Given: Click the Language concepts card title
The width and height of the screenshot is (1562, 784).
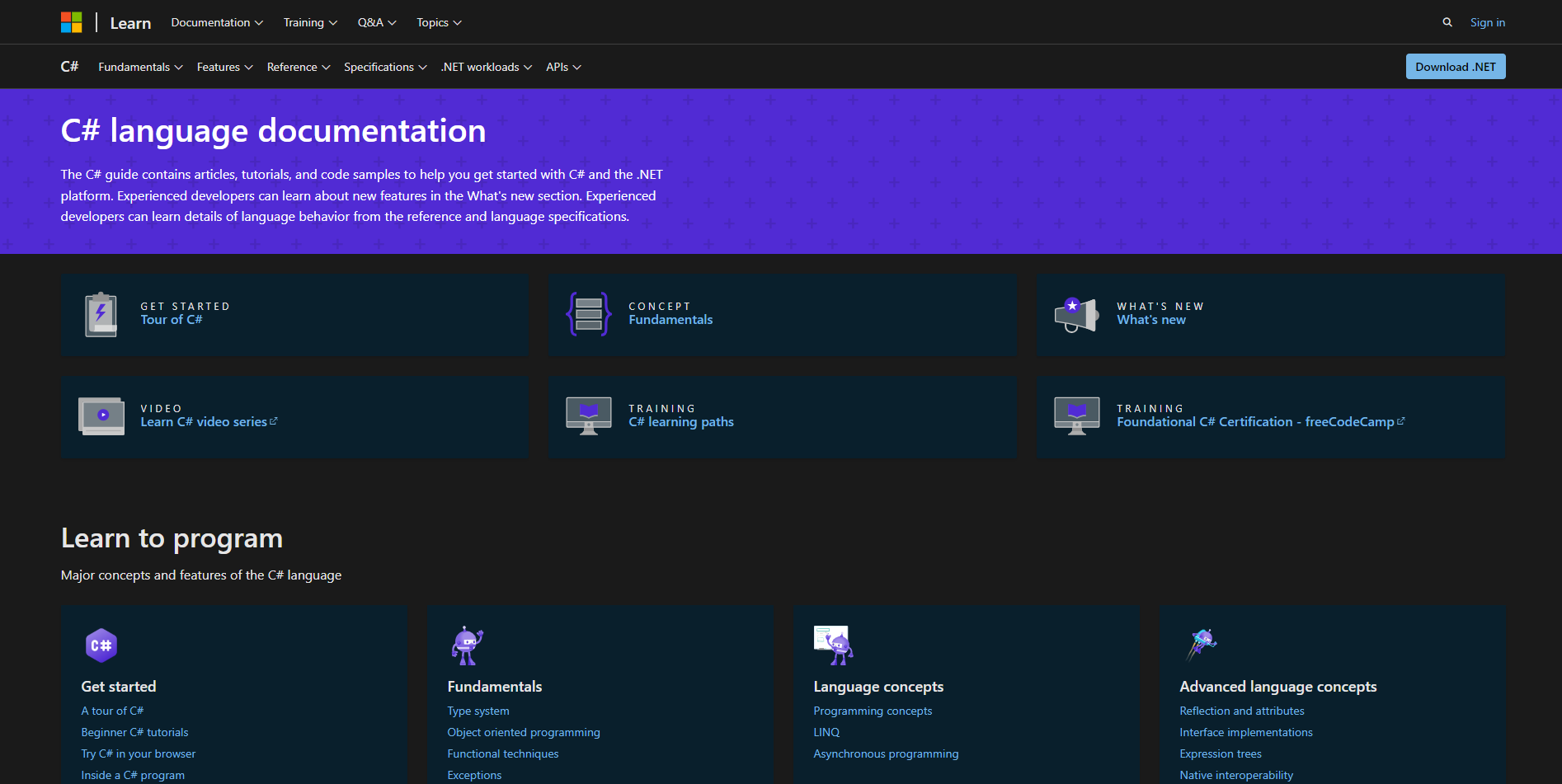Looking at the screenshot, I should point(878,687).
